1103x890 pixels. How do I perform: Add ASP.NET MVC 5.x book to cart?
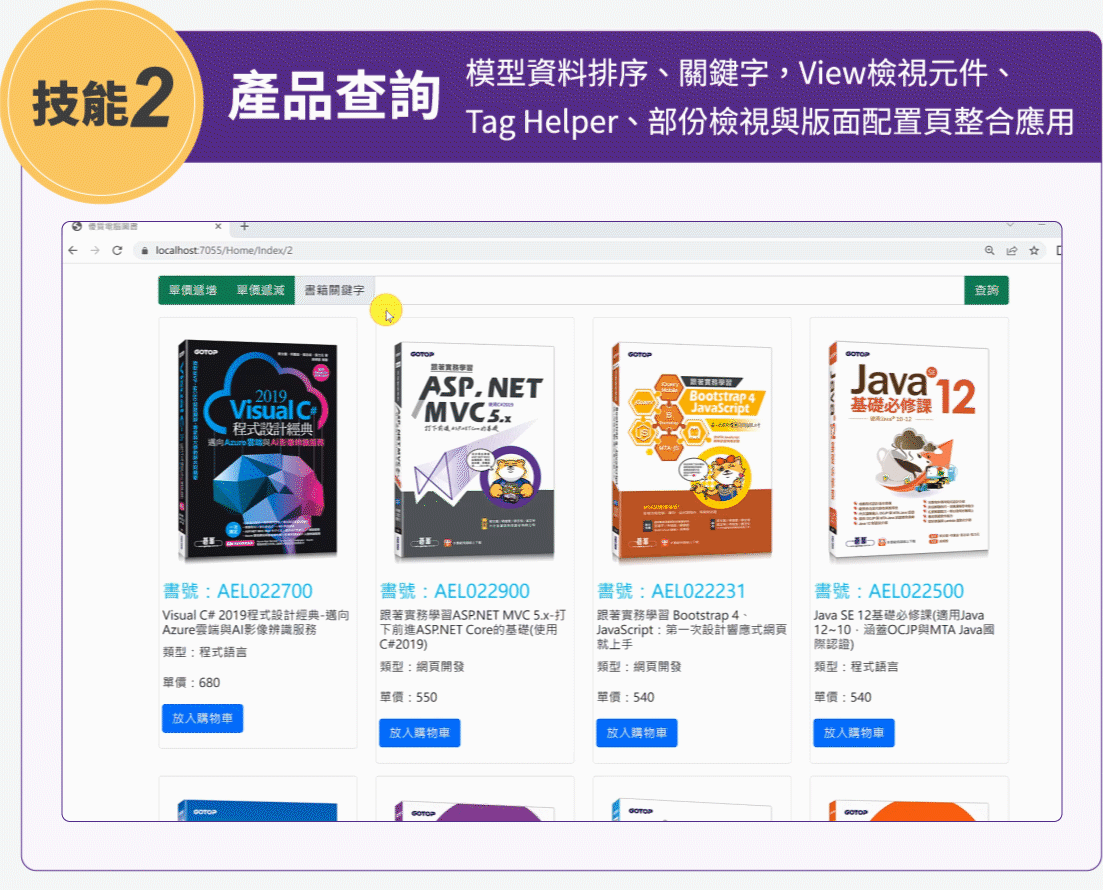pos(419,733)
